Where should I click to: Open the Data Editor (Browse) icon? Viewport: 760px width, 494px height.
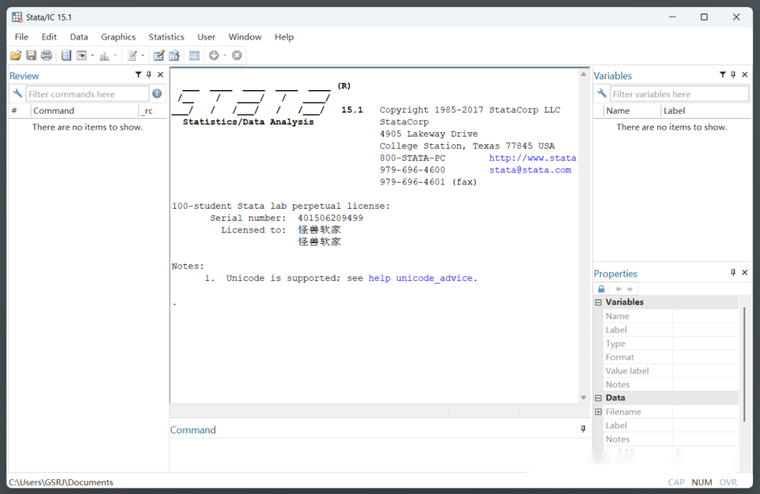click(x=174, y=56)
